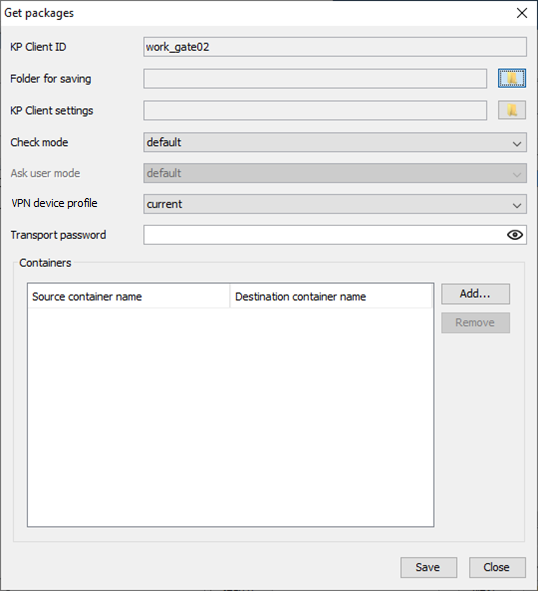
Task: Open VPN device profile dropdown arrow
Action: click(517, 205)
